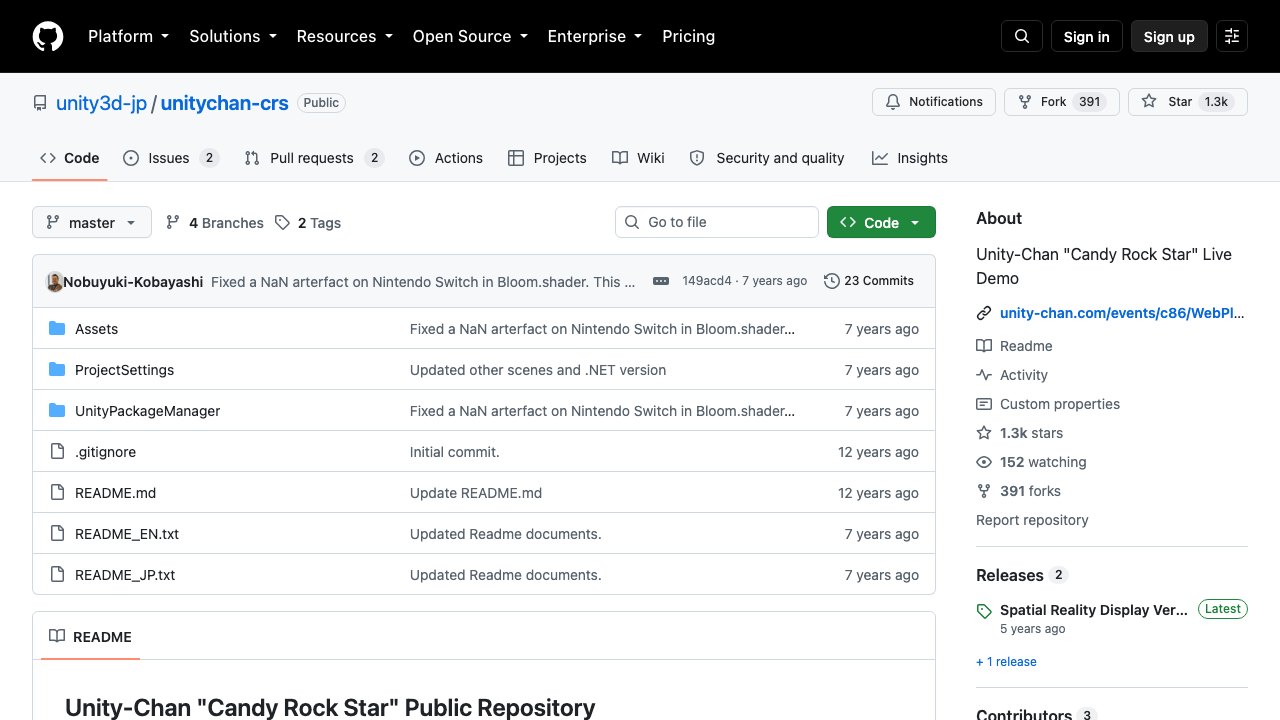Viewport: 1280px width, 720px height.
Task: Switch to the Insights tab
Action: tap(909, 158)
